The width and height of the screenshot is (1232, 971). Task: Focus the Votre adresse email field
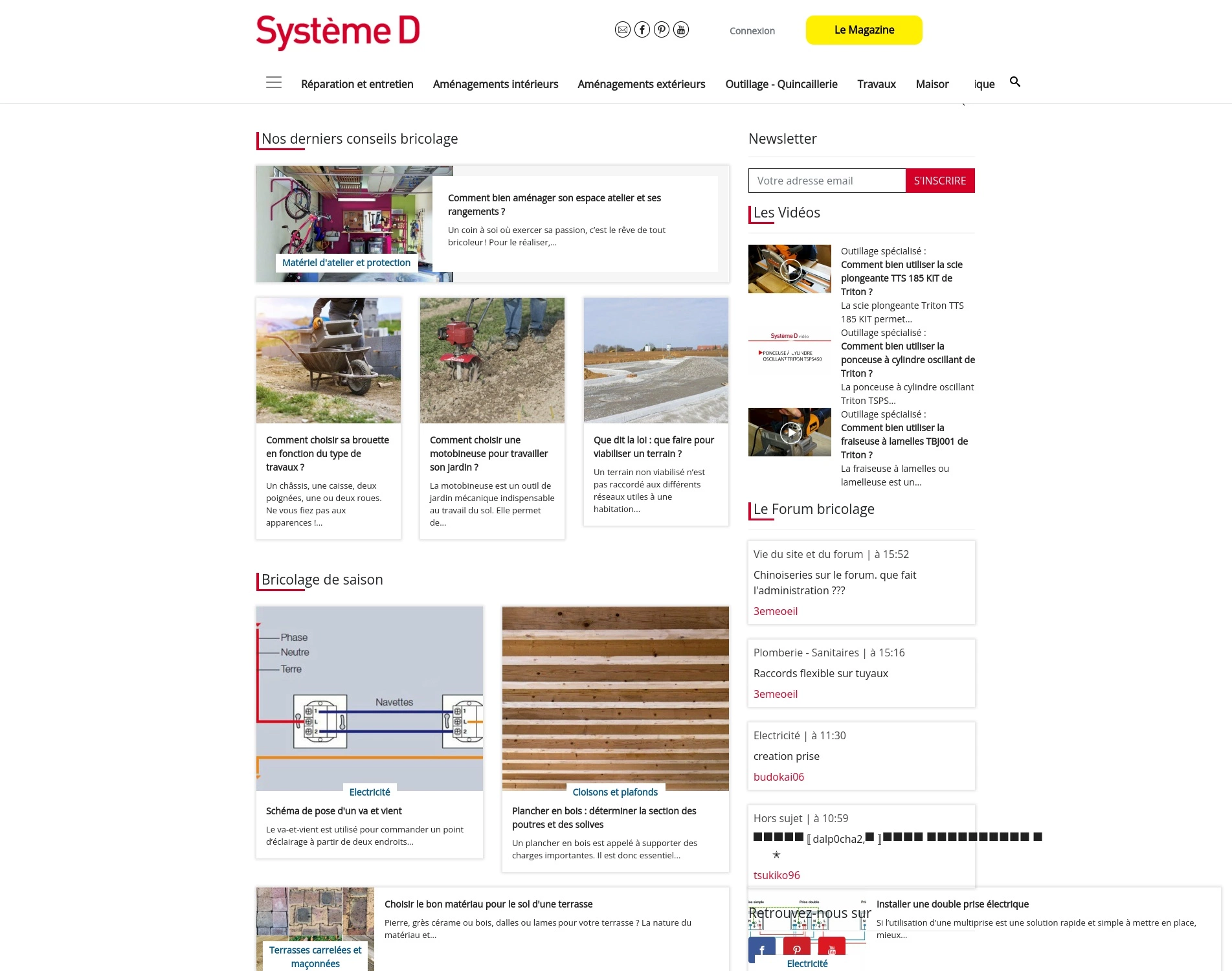click(827, 181)
